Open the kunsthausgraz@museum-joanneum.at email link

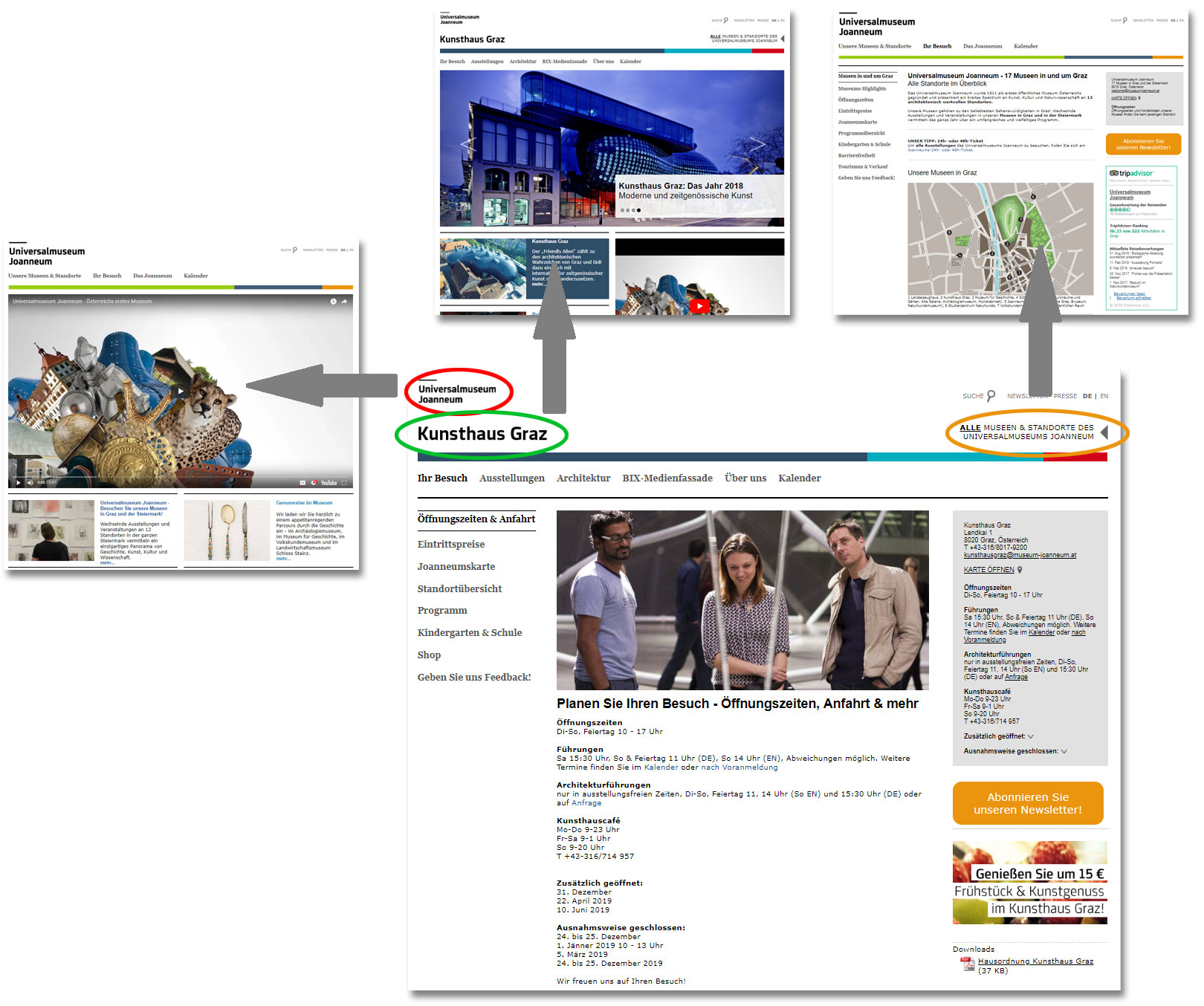pos(1020,555)
